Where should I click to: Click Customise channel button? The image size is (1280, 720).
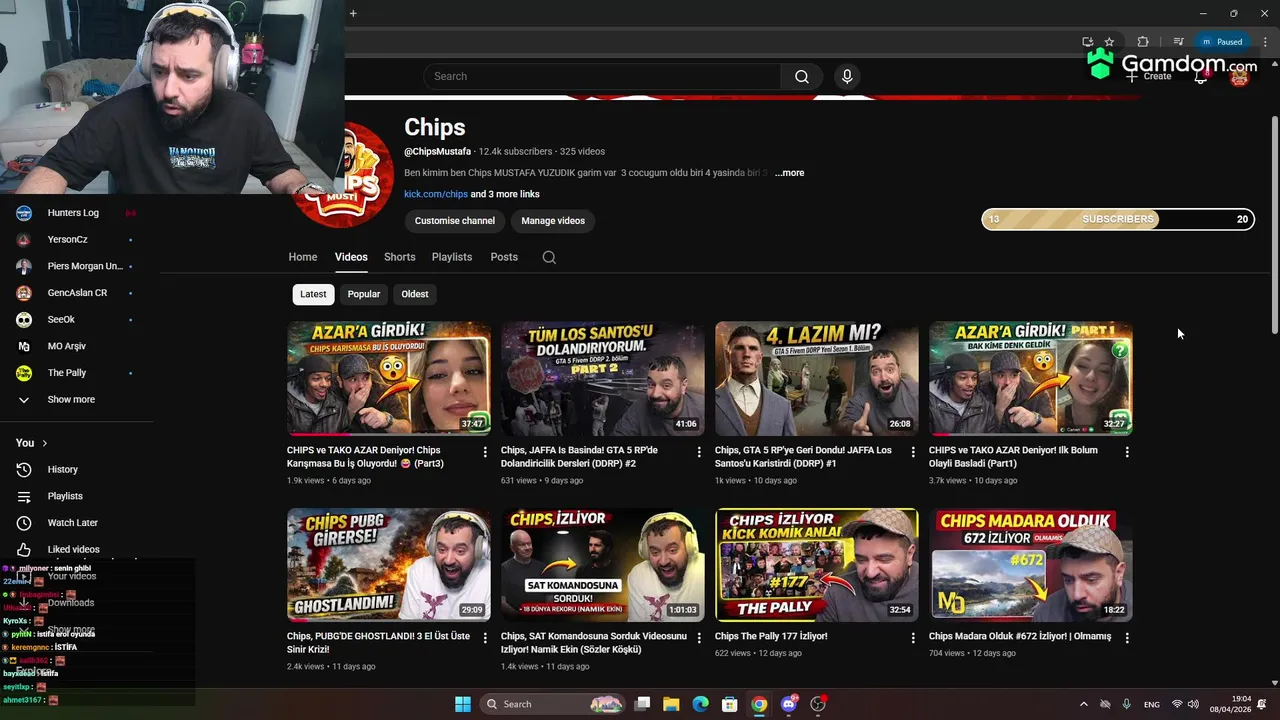click(x=455, y=221)
